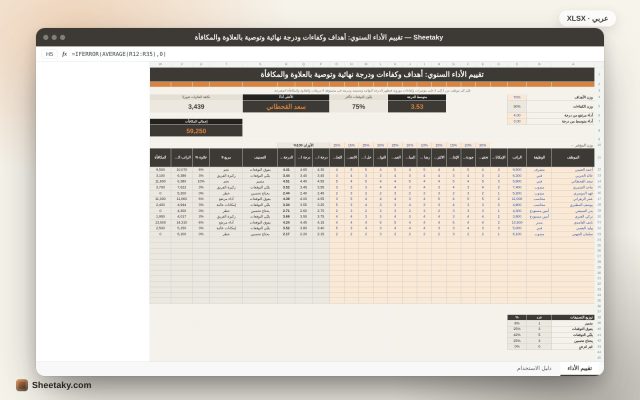640x400 pixels.
Task: Click the المكافأة column header
Action: click(x=160, y=157)
